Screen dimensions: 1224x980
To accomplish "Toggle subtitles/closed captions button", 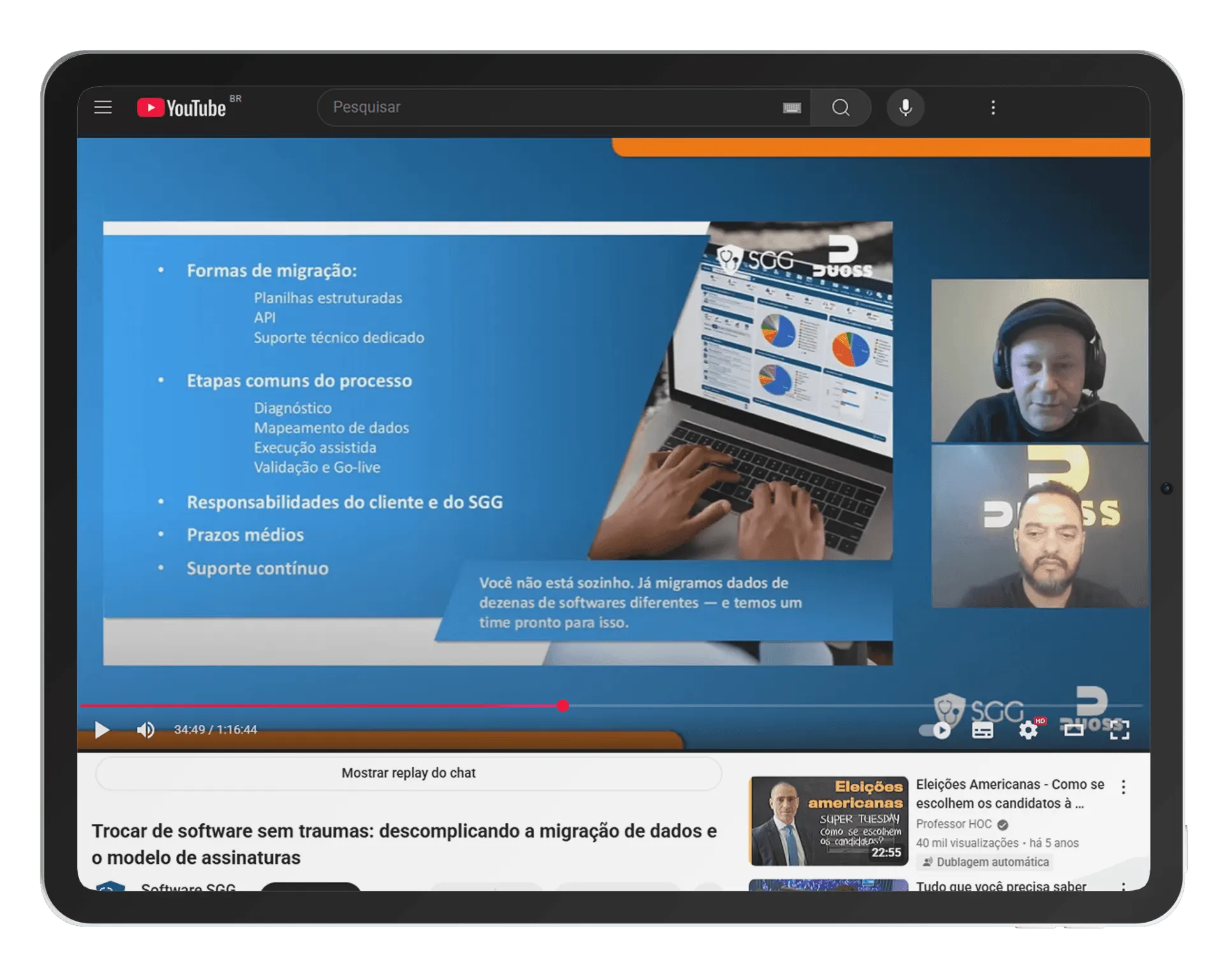I will click(x=982, y=730).
